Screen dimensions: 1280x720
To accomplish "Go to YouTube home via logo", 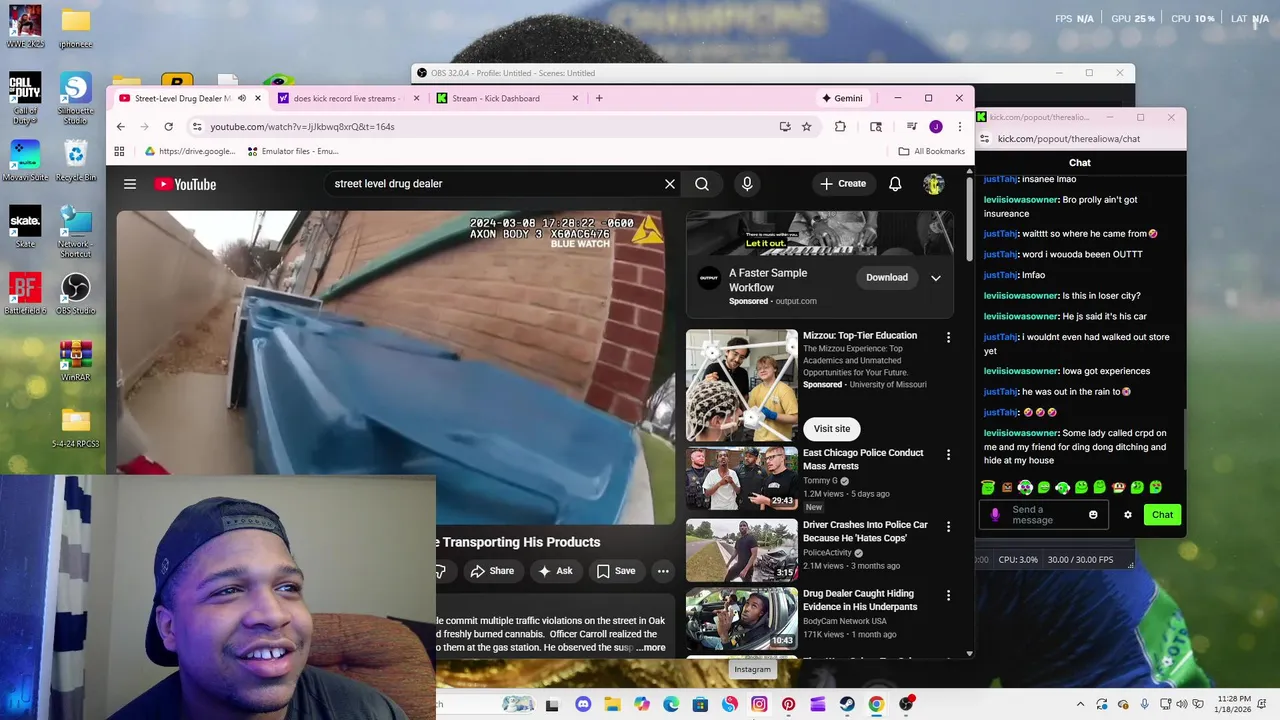I will point(185,184).
